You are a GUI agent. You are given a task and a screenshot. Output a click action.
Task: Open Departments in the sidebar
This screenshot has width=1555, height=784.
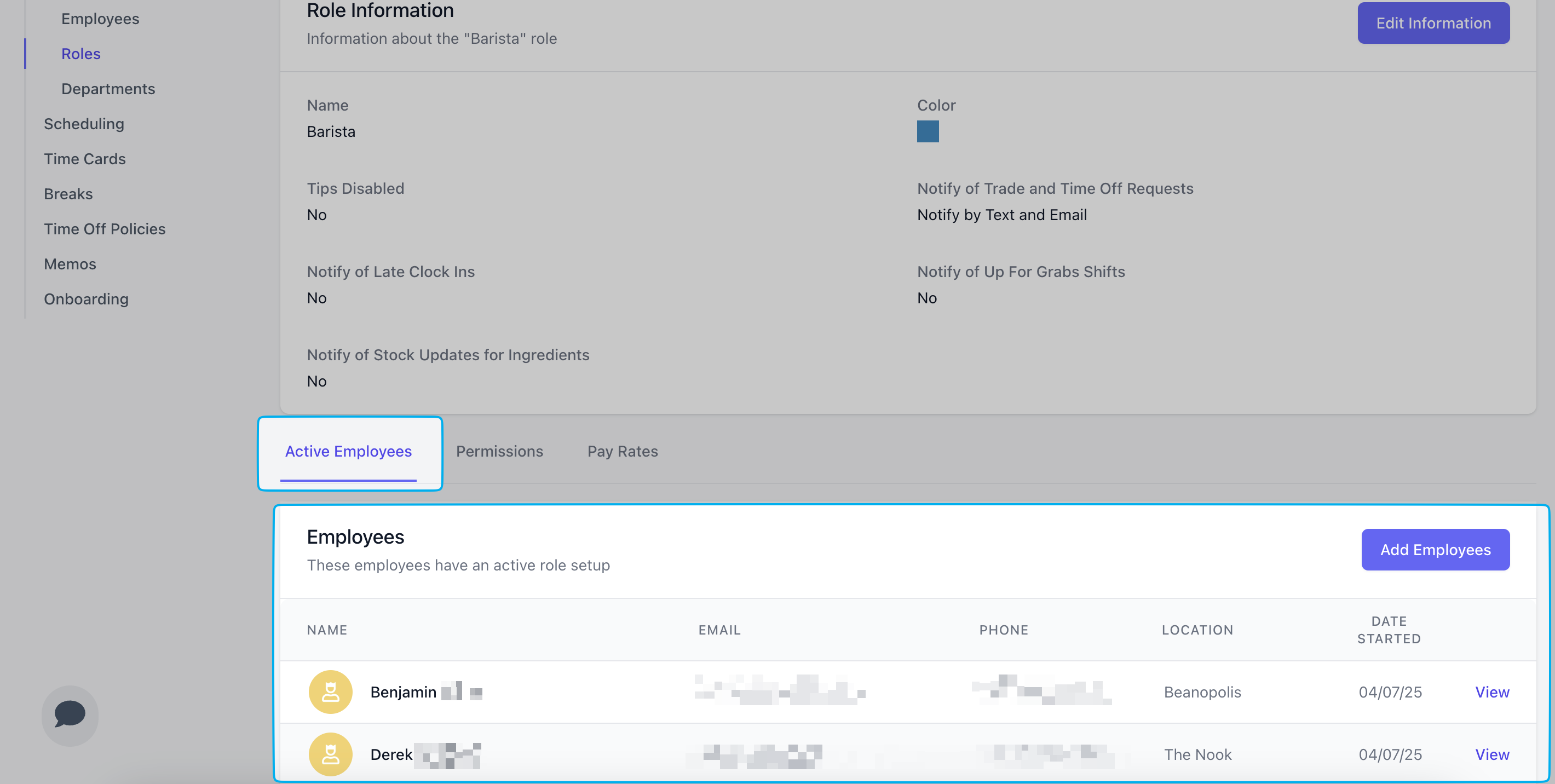click(108, 89)
